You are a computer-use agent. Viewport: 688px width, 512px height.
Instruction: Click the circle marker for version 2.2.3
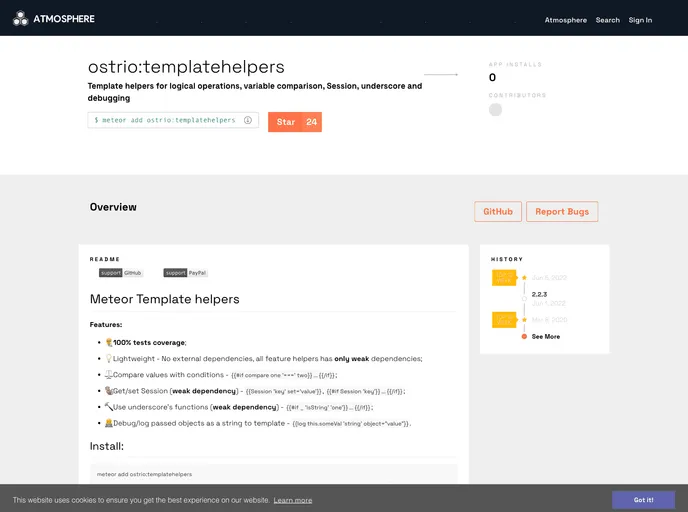[524, 299]
